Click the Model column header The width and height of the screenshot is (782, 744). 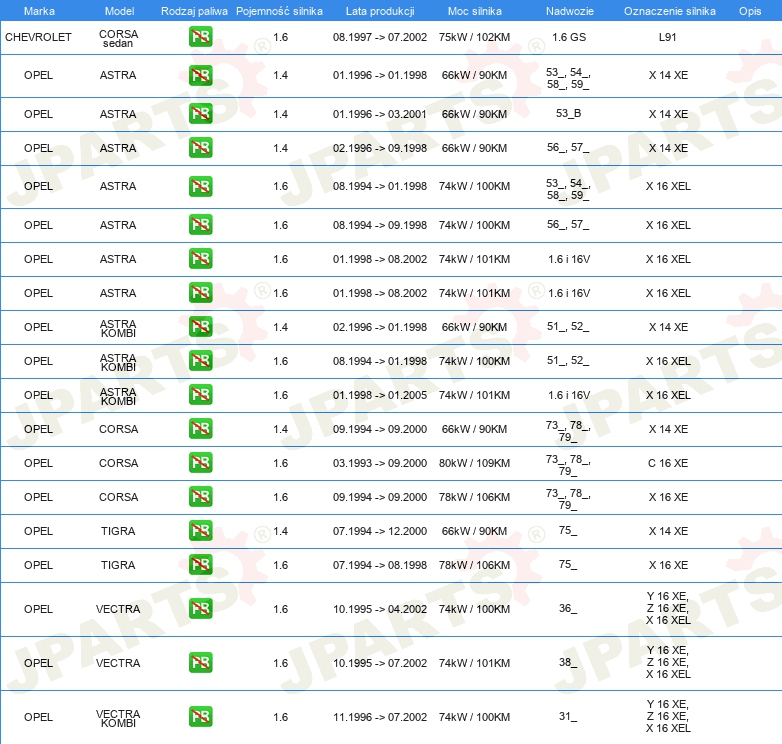(119, 11)
